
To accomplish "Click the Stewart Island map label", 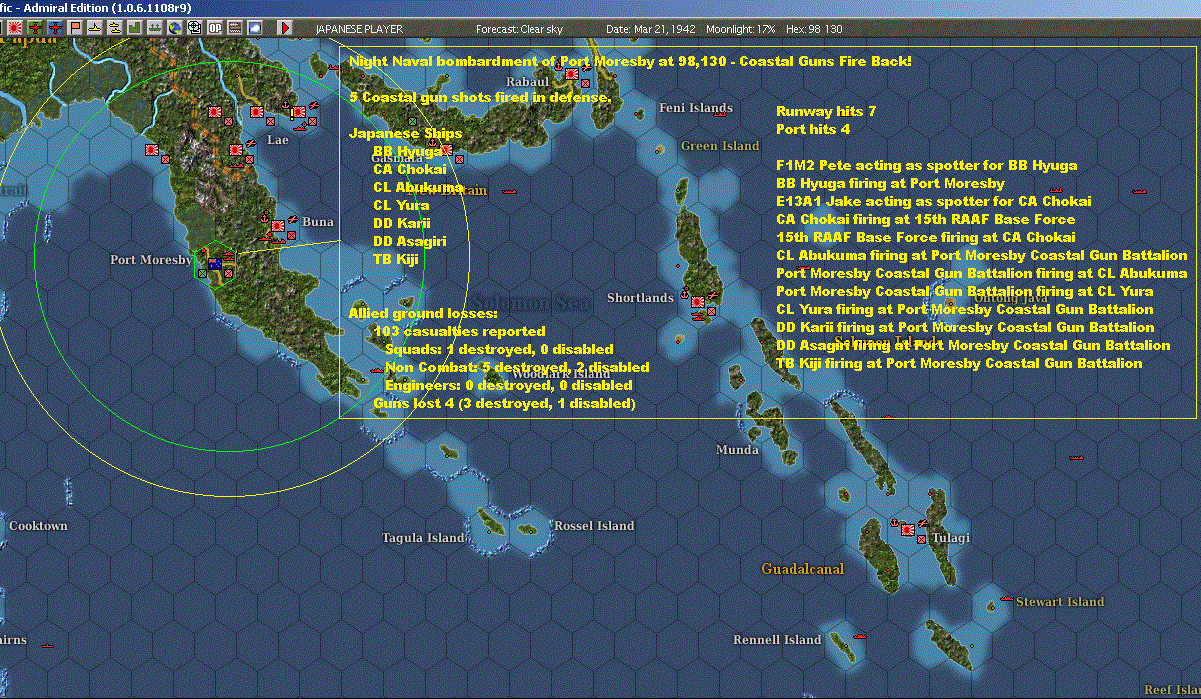I will 1060,602.
